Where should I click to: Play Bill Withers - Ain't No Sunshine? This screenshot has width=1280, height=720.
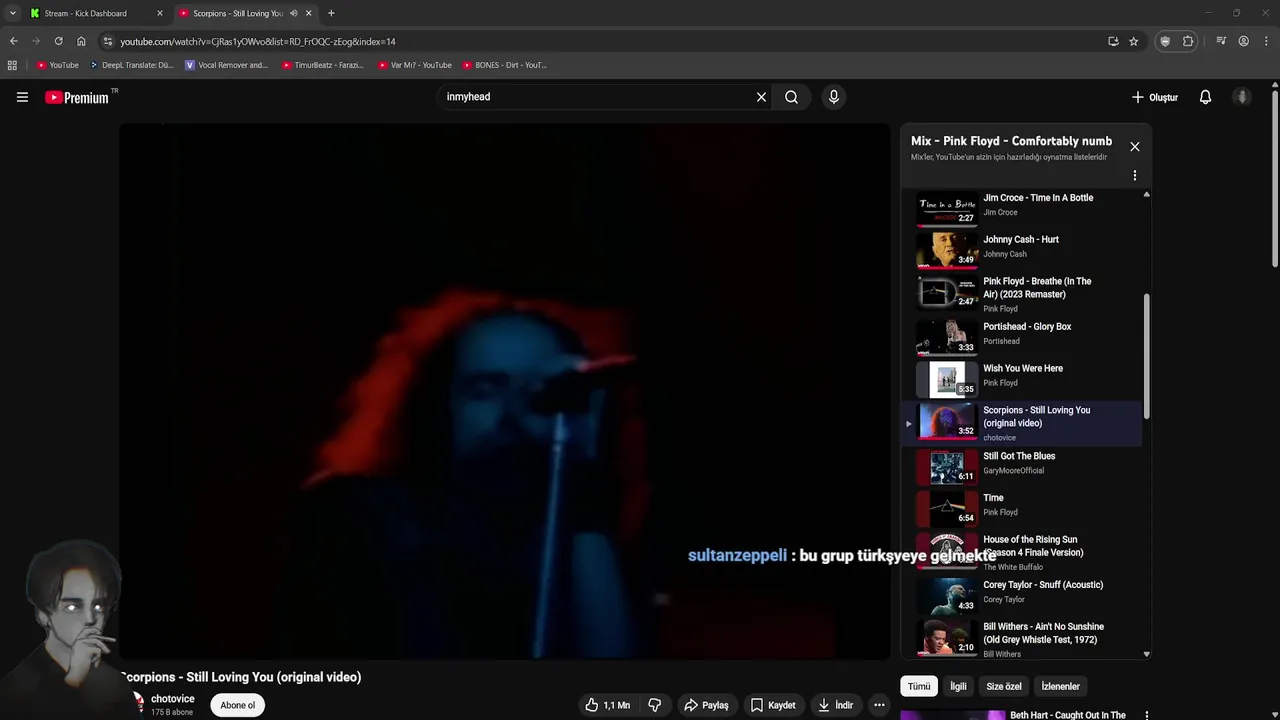click(x=1020, y=638)
